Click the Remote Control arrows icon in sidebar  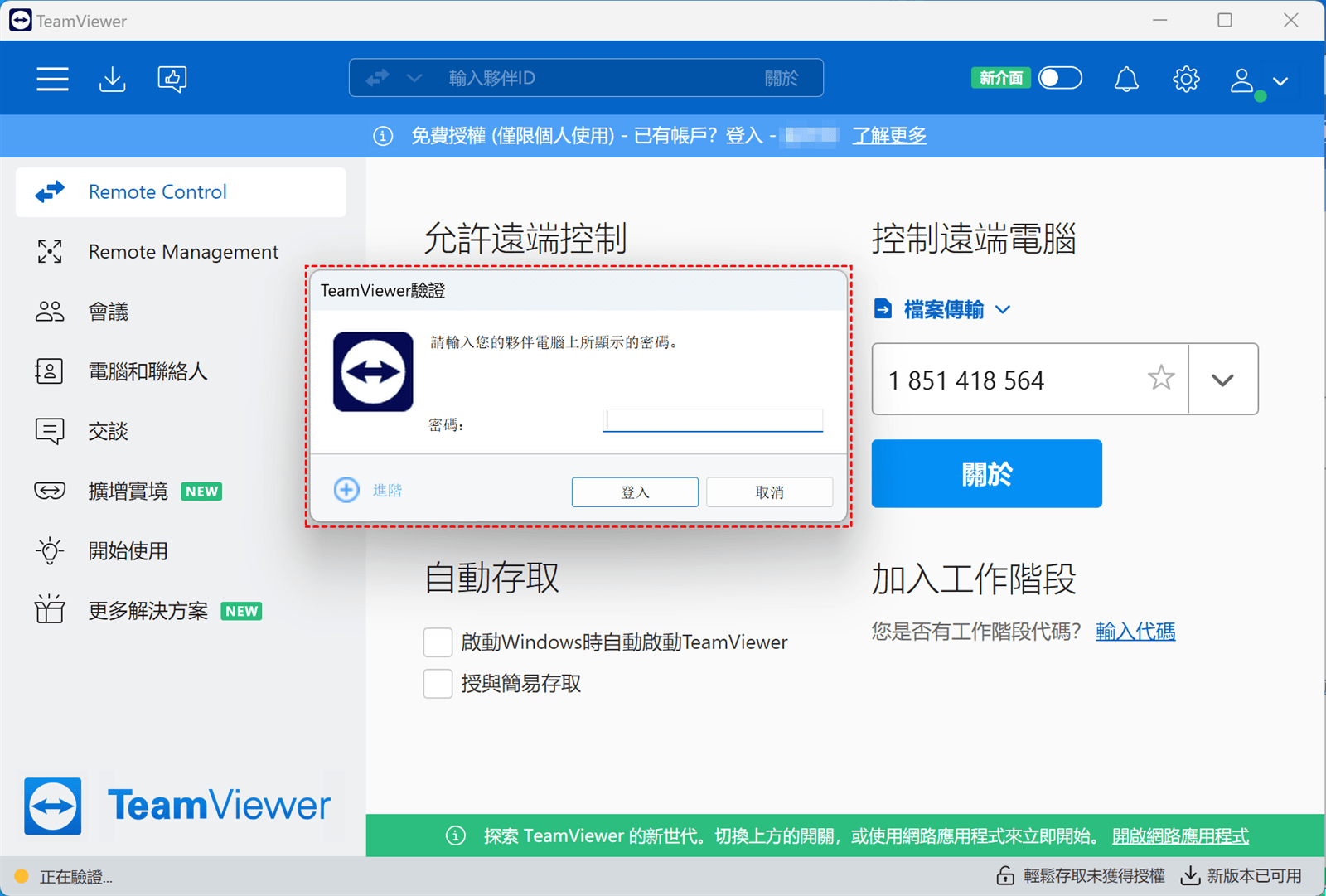pos(50,192)
